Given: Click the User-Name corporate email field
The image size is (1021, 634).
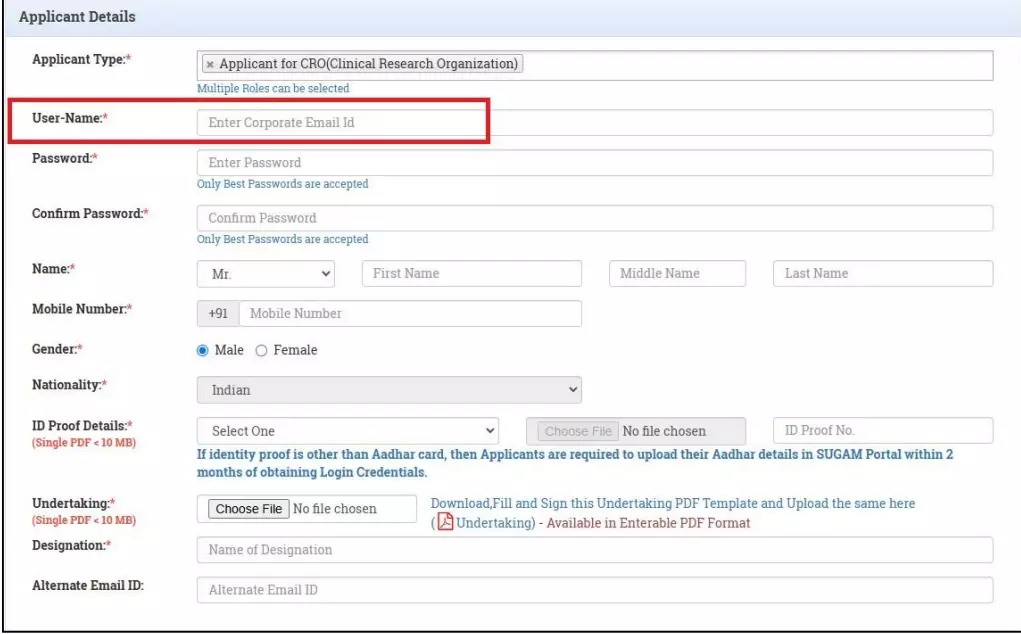Looking at the screenshot, I should pyautogui.click(x=594, y=122).
